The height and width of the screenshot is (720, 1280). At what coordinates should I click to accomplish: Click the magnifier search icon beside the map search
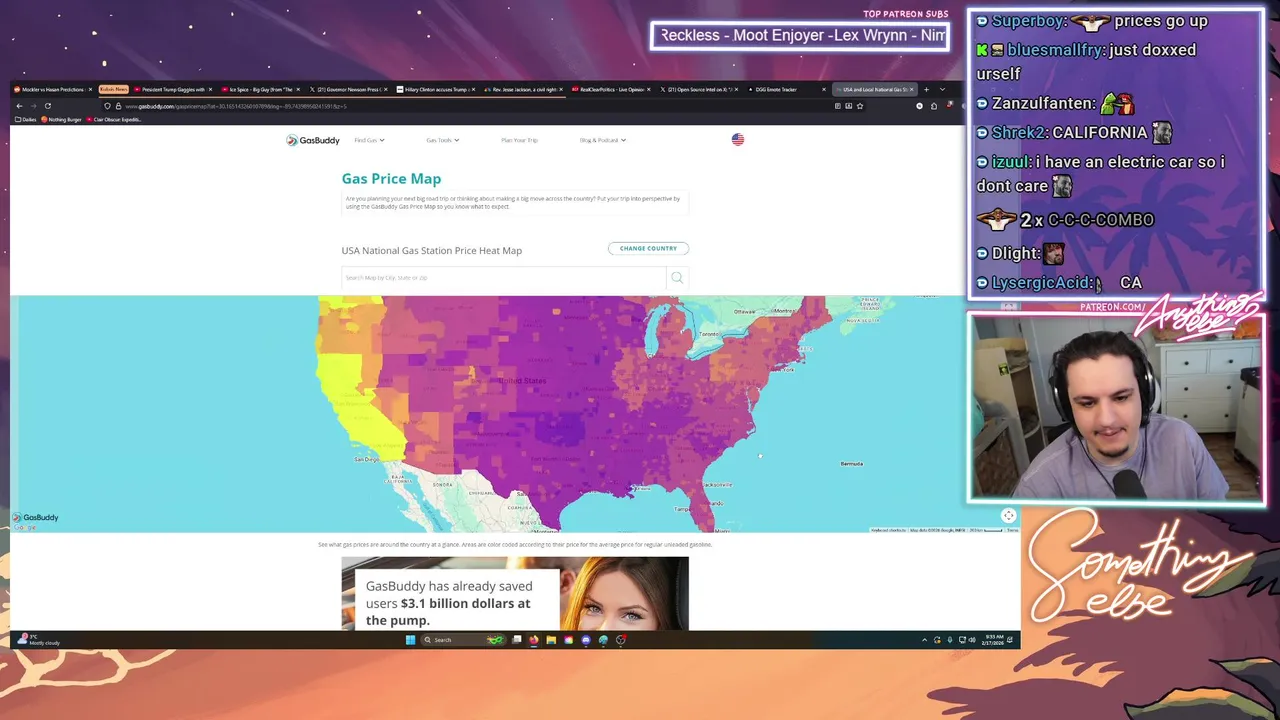point(677,277)
